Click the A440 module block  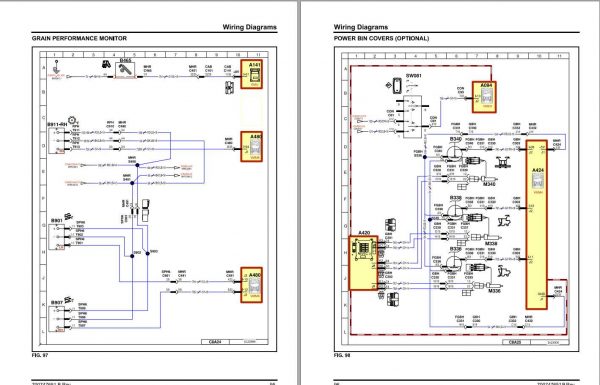252,147
